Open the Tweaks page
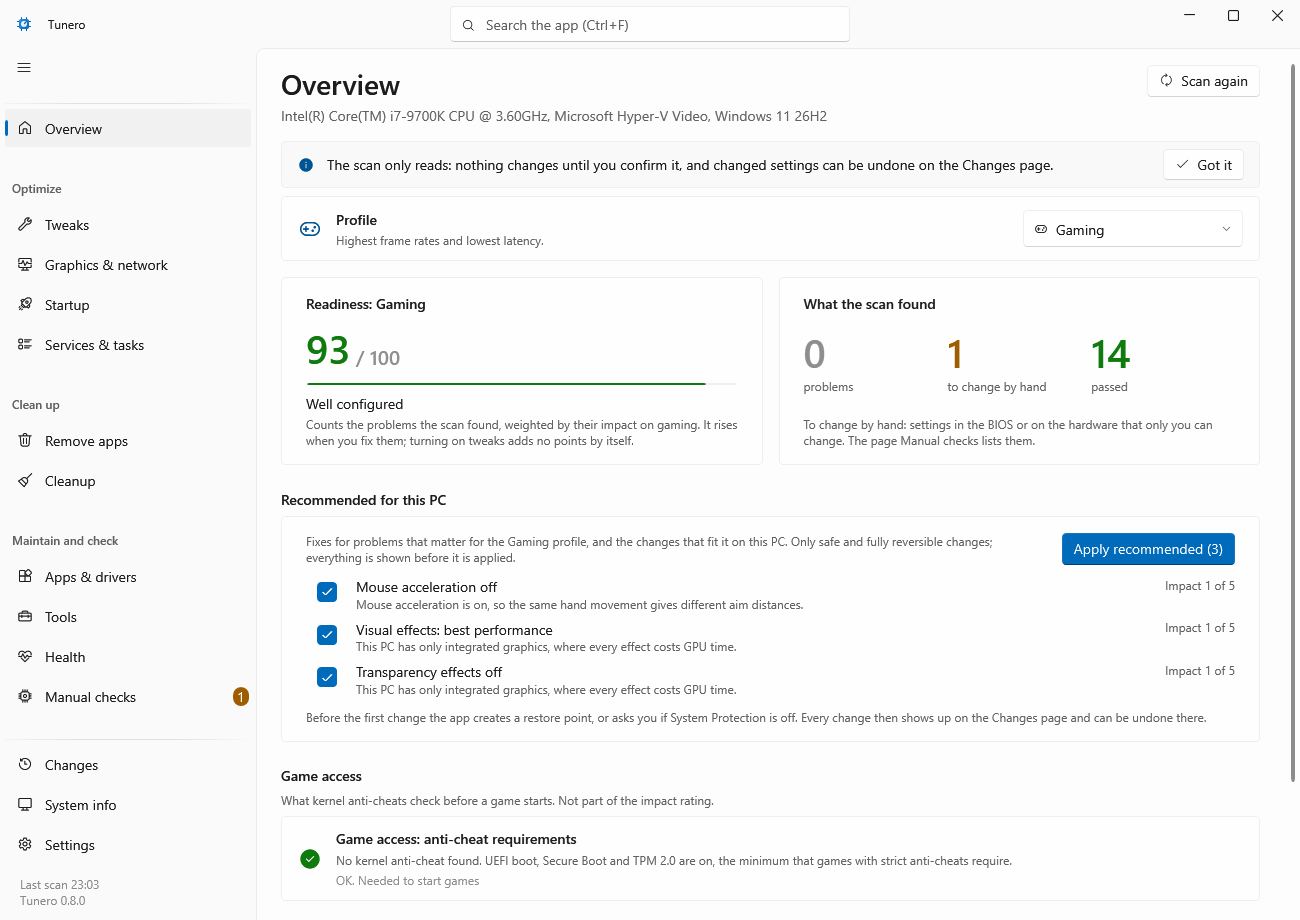Screen dimensions: 1300x920 128,225
